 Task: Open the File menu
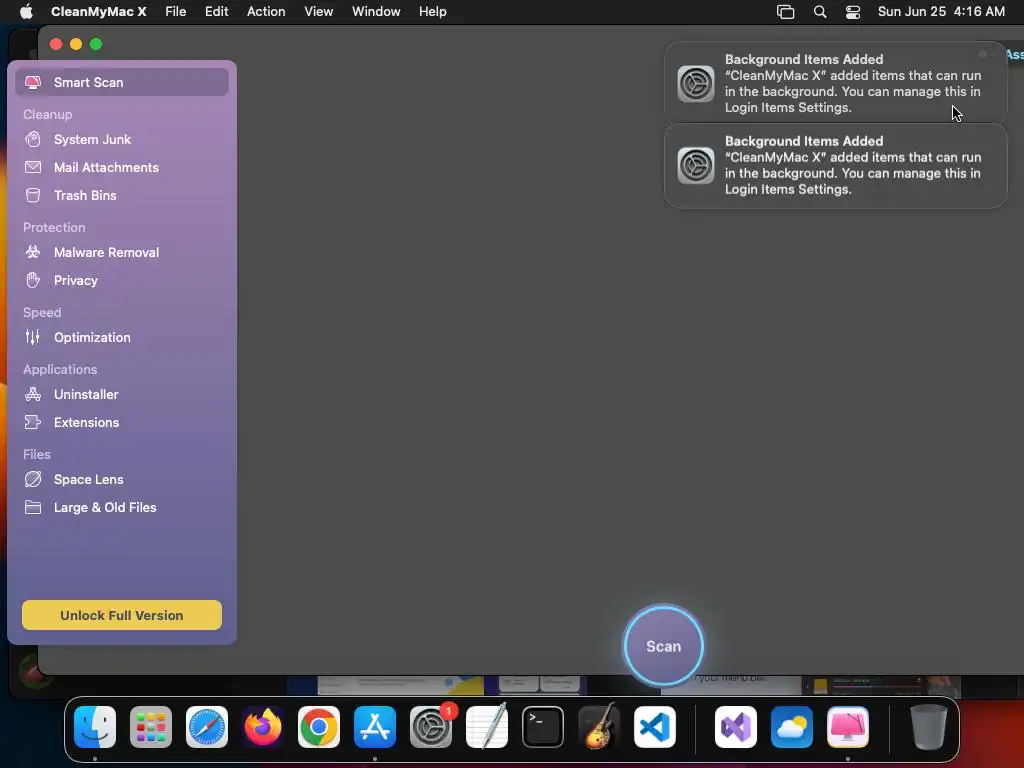(x=176, y=12)
